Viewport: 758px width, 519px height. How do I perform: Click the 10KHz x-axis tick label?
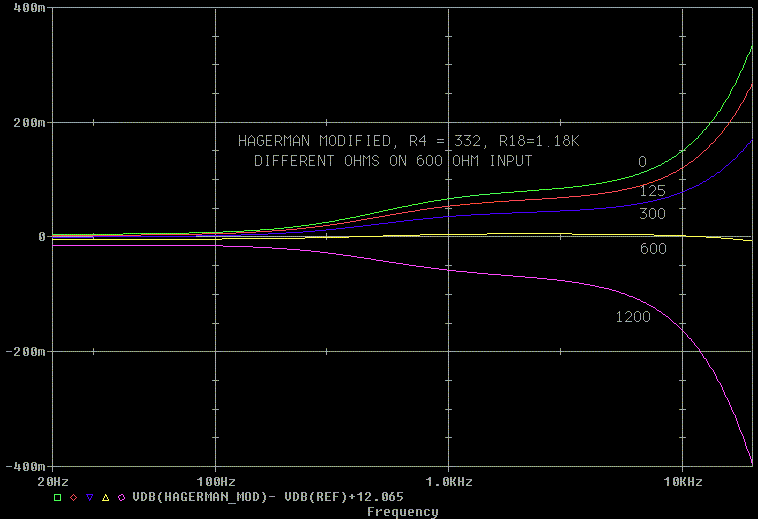[682, 481]
